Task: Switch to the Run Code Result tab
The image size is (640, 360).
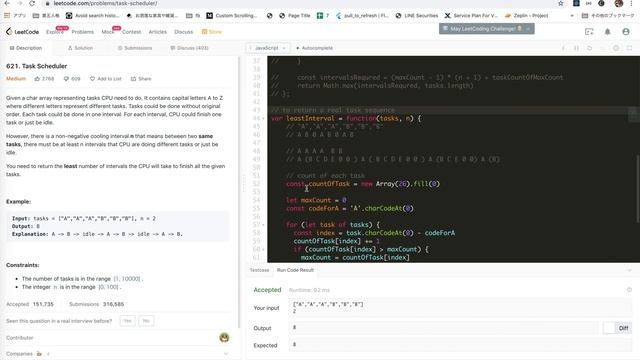Action: (x=295, y=270)
